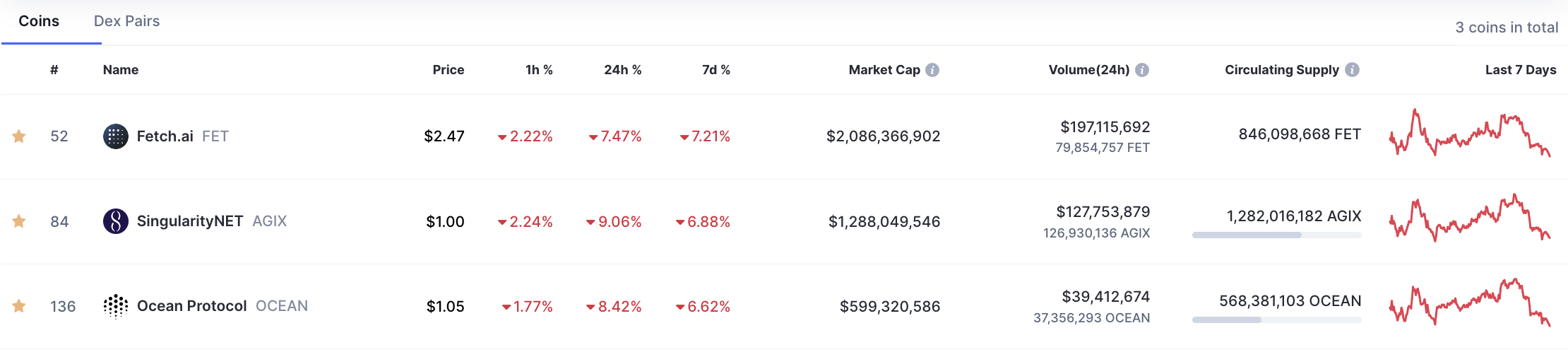The height and width of the screenshot is (352, 1568).
Task: Select the Ocean Protocol price $1.05
Action: tap(446, 306)
